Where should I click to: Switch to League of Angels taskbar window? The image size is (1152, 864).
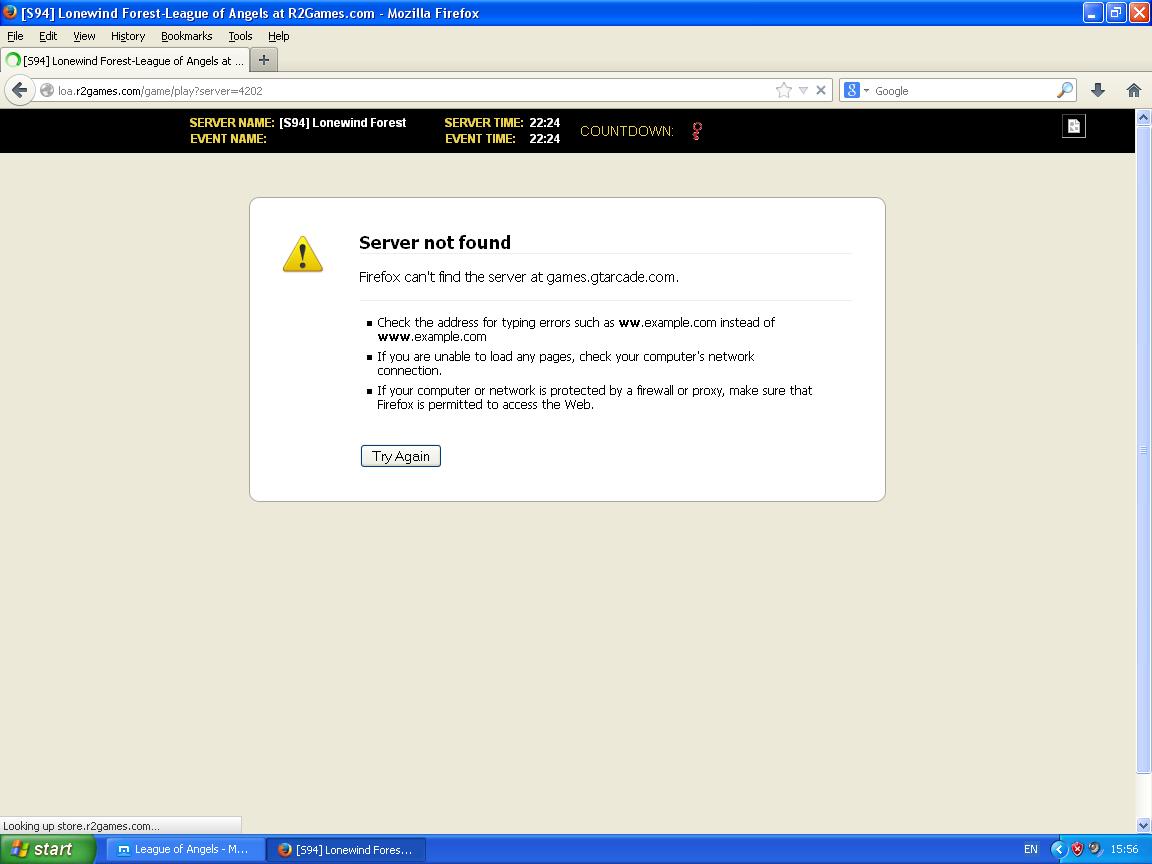185,849
